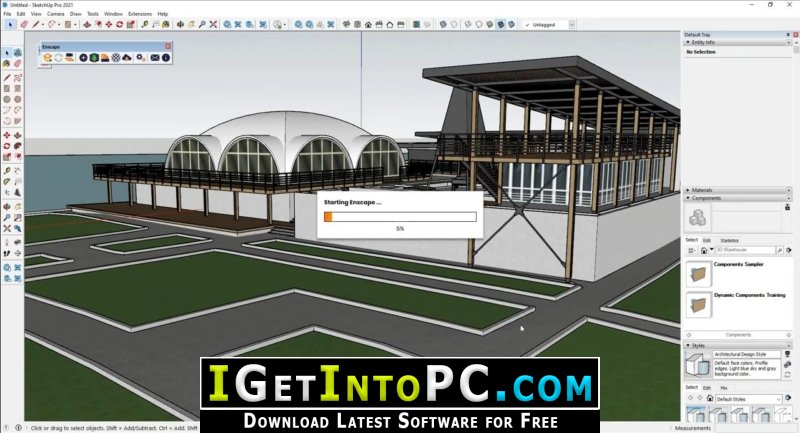Screen dimensions: 800x433
Task: Close the Enscape floating toolbar
Action: 166,46
